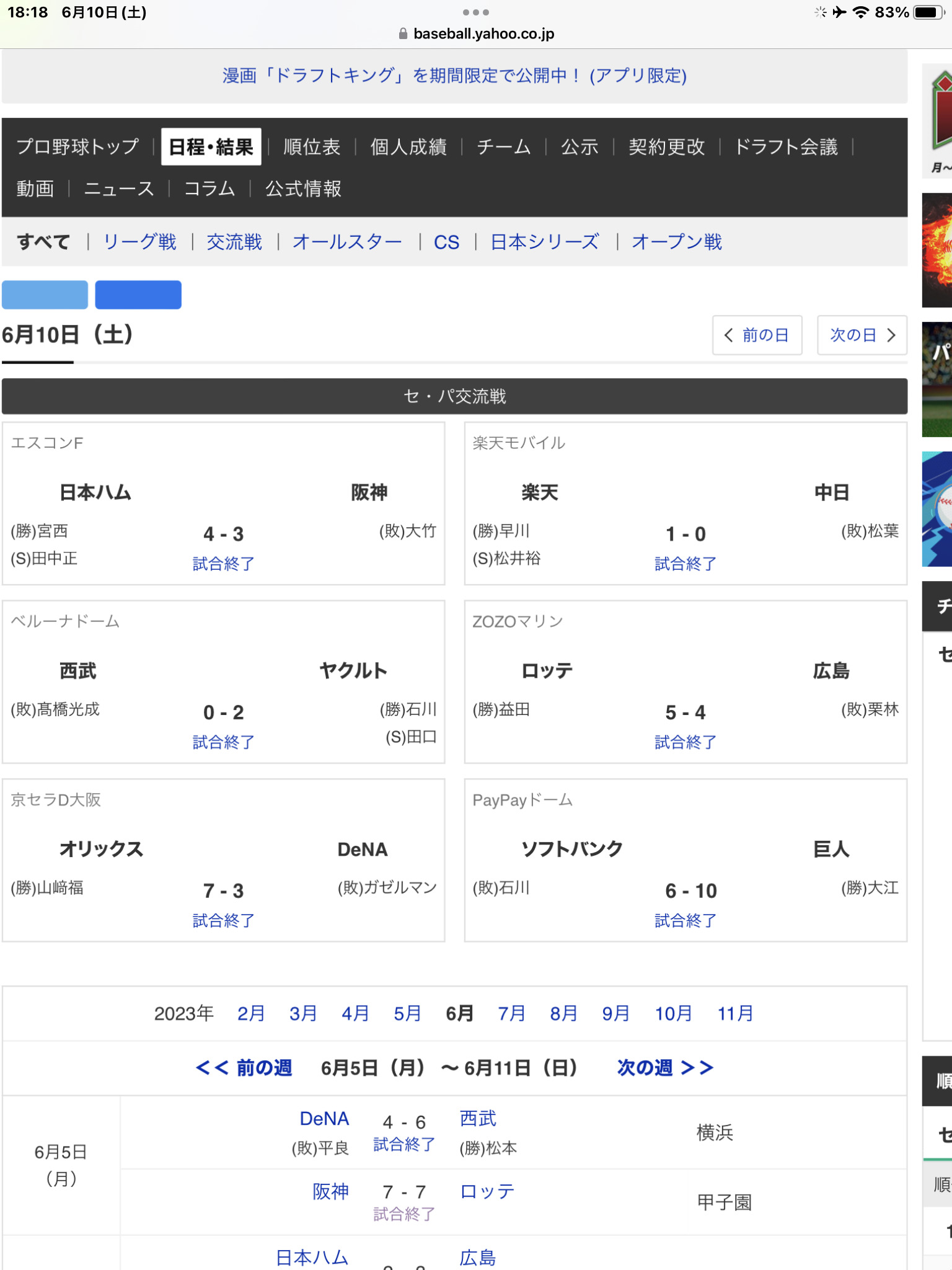Open the 個人成績 menu item
The image size is (952, 1270).
point(408,147)
